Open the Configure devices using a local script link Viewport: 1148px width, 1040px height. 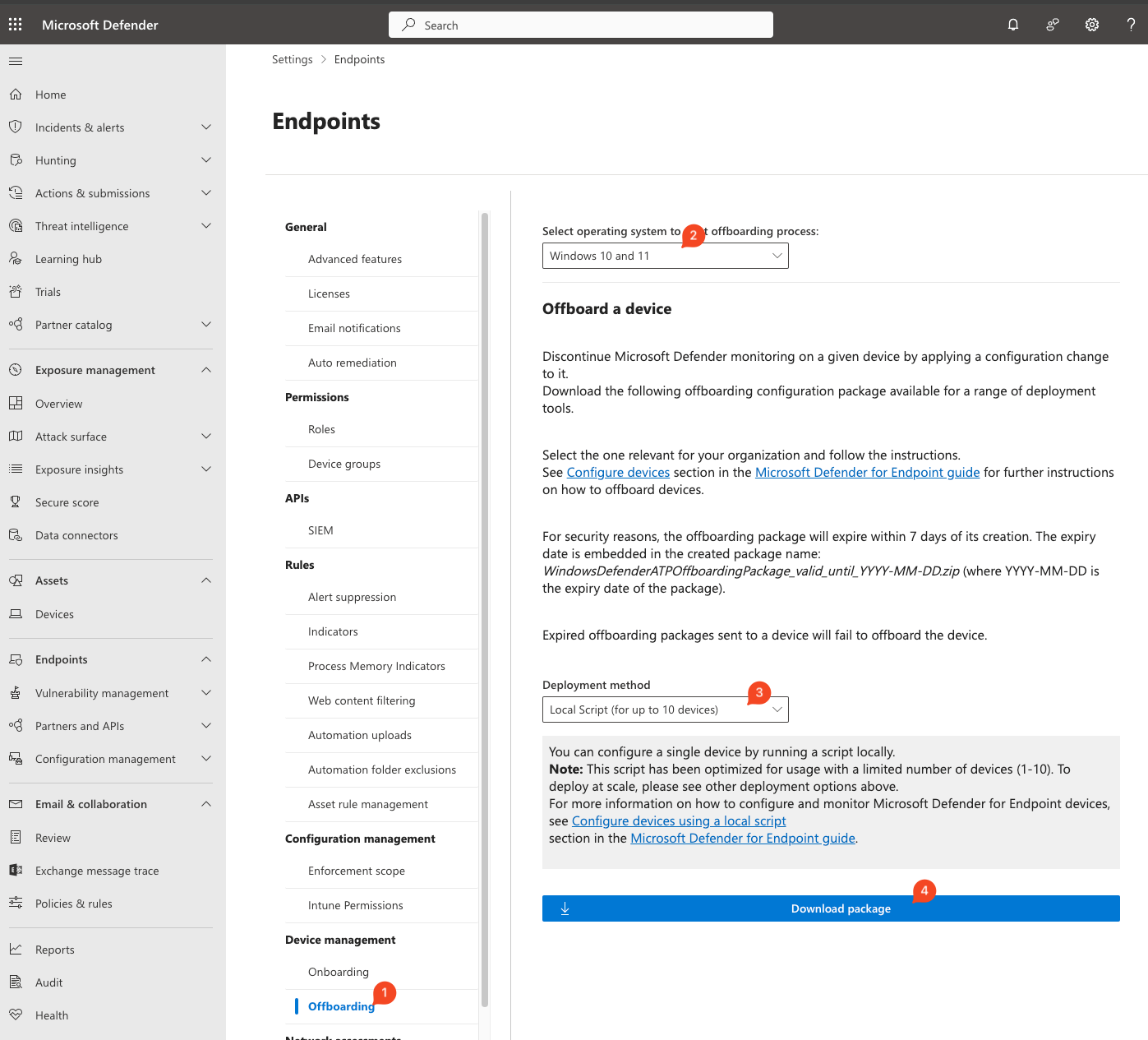(679, 820)
